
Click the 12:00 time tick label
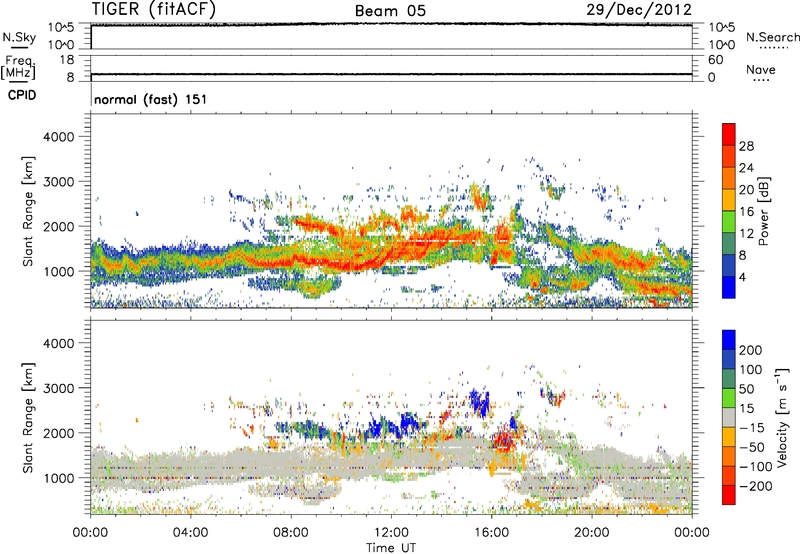(x=391, y=533)
